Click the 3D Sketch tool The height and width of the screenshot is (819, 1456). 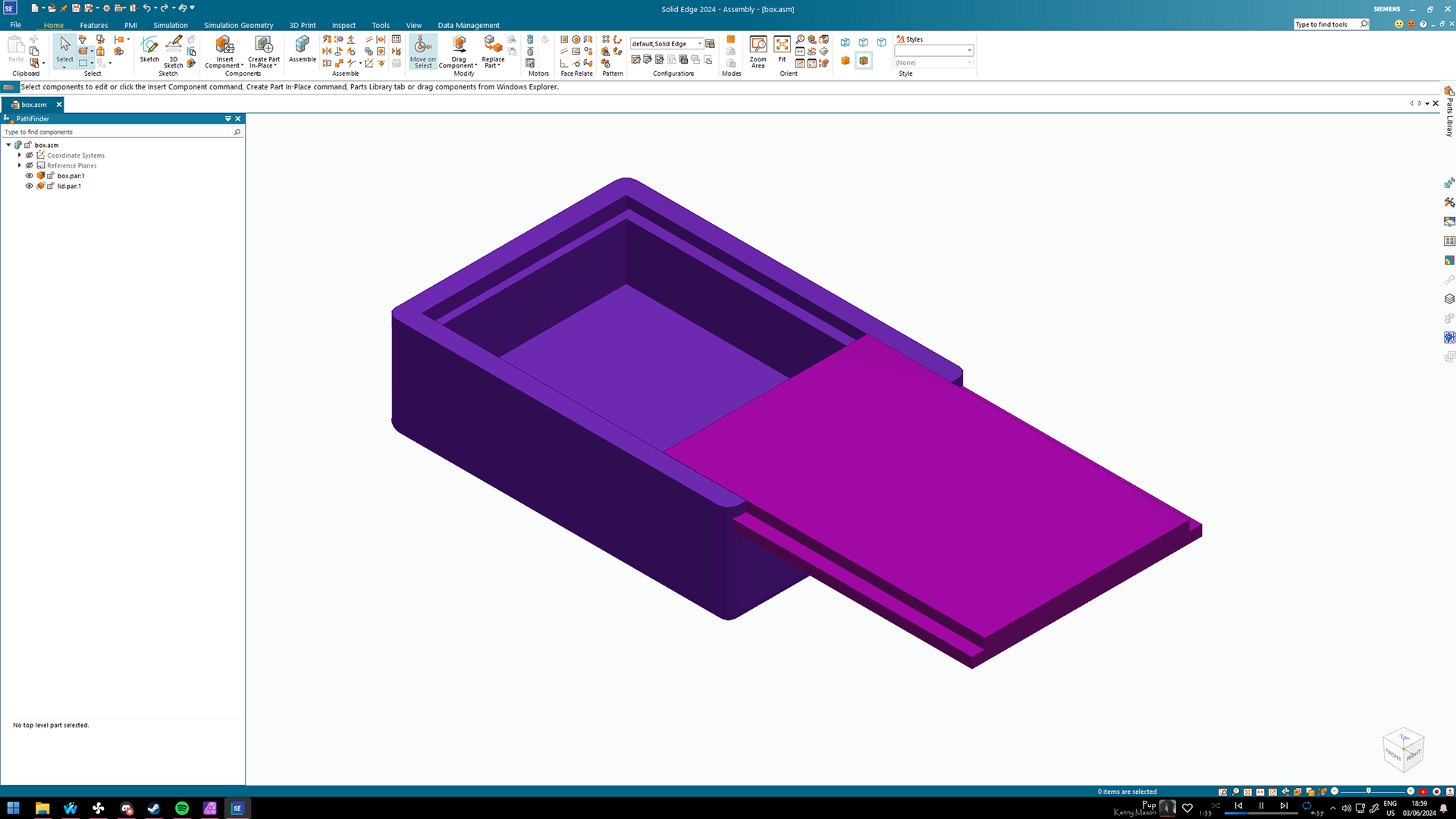[x=174, y=52]
